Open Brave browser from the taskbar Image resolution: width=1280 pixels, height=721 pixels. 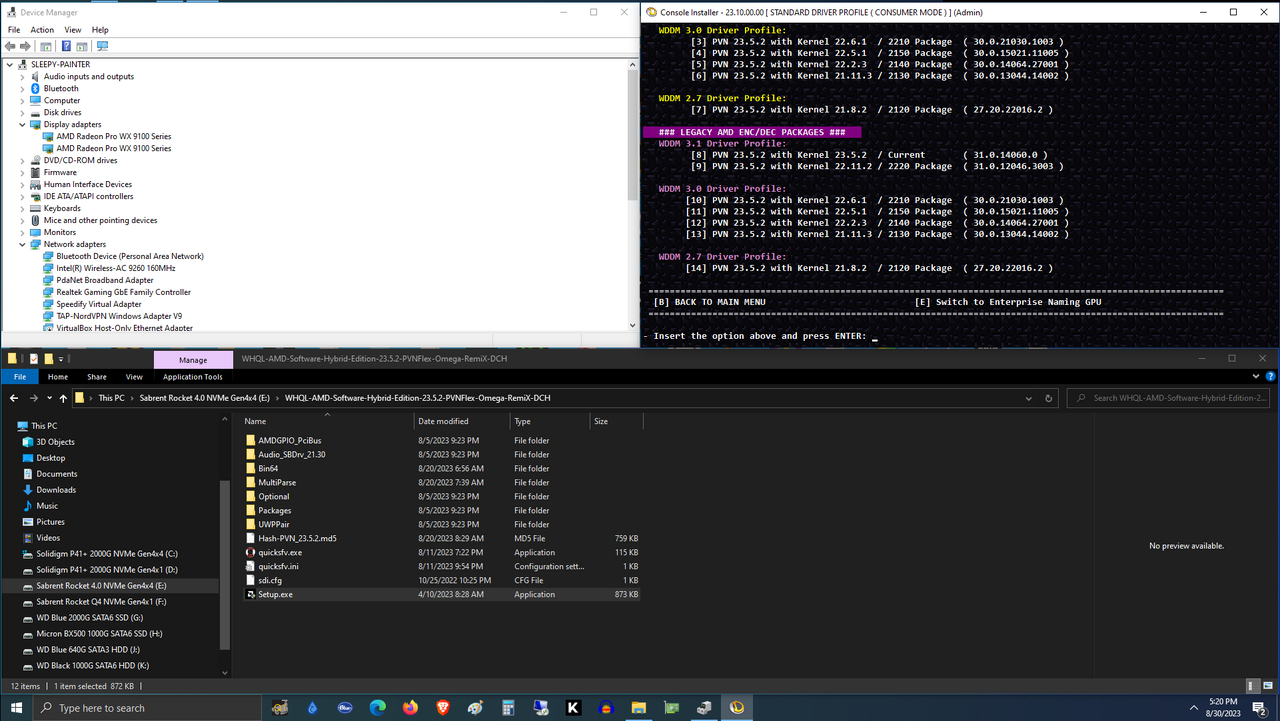(443, 708)
